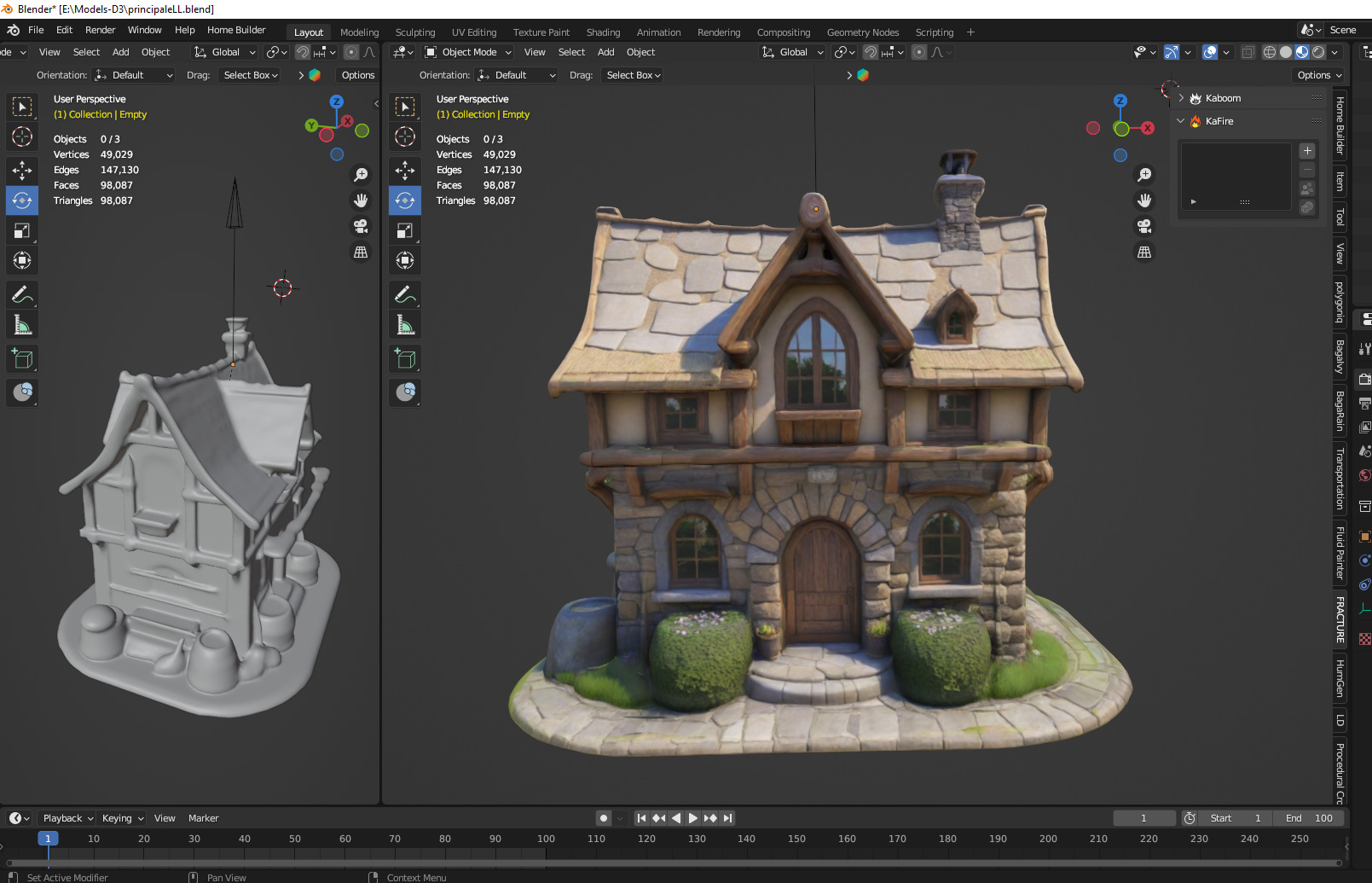
Task: Click Options button in left viewport
Action: pos(358,75)
